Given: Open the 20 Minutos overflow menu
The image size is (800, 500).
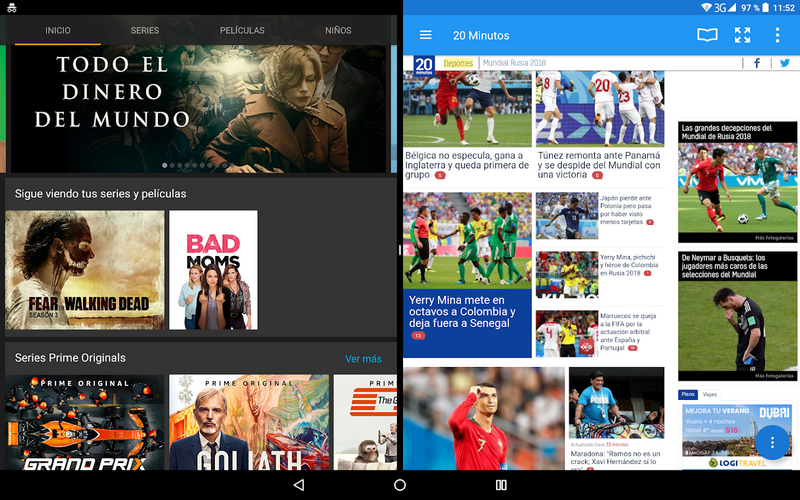Looking at the screenshot, I should [777, 35].
